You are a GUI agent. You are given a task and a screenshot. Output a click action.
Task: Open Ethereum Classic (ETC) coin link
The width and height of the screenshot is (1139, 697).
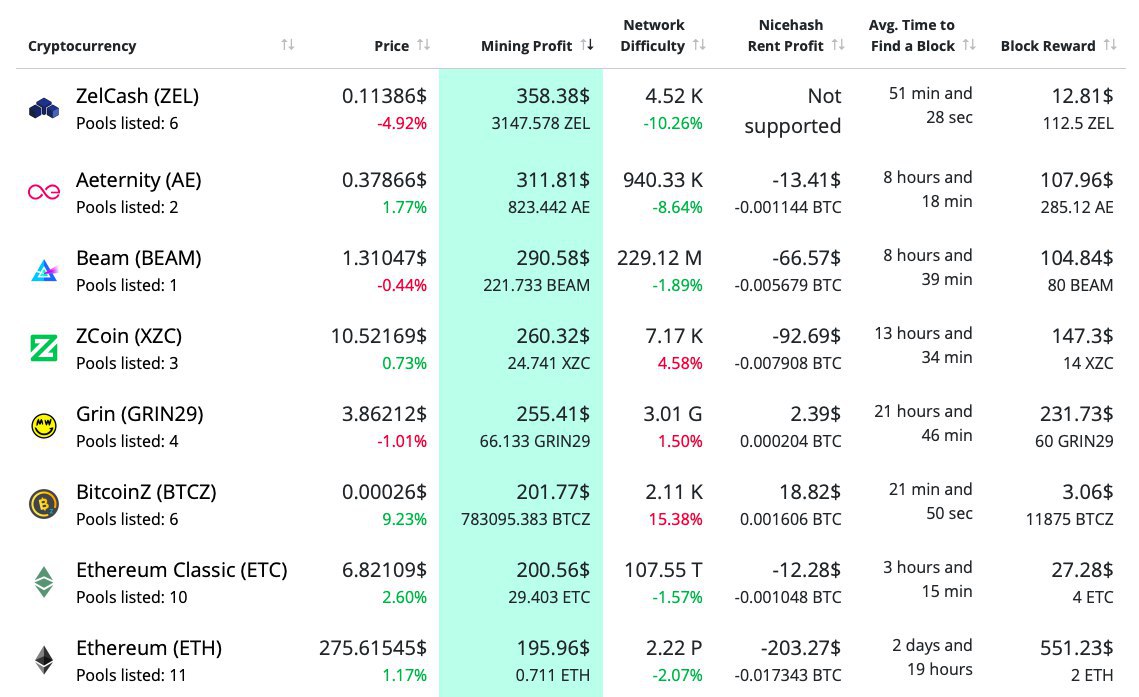pyautogui.click(x=182, y=570)
